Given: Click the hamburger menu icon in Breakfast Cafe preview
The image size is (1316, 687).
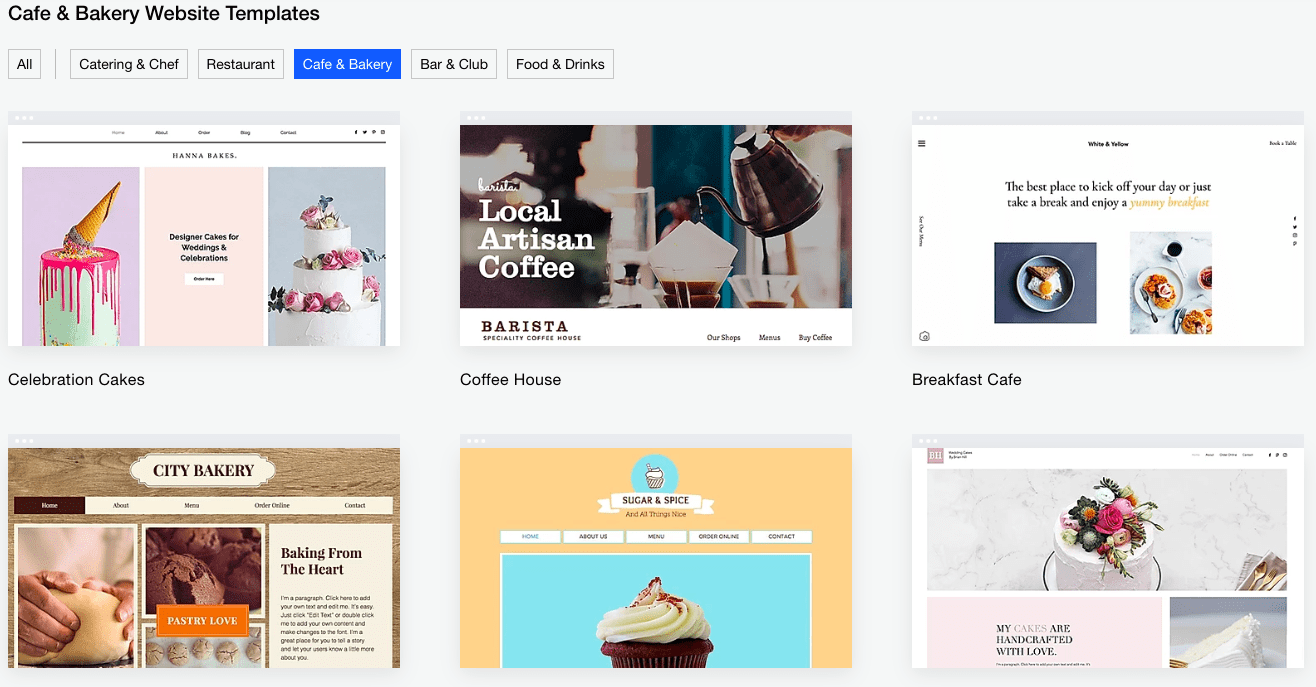Looking at the screenshot, I should coord(922,144).
